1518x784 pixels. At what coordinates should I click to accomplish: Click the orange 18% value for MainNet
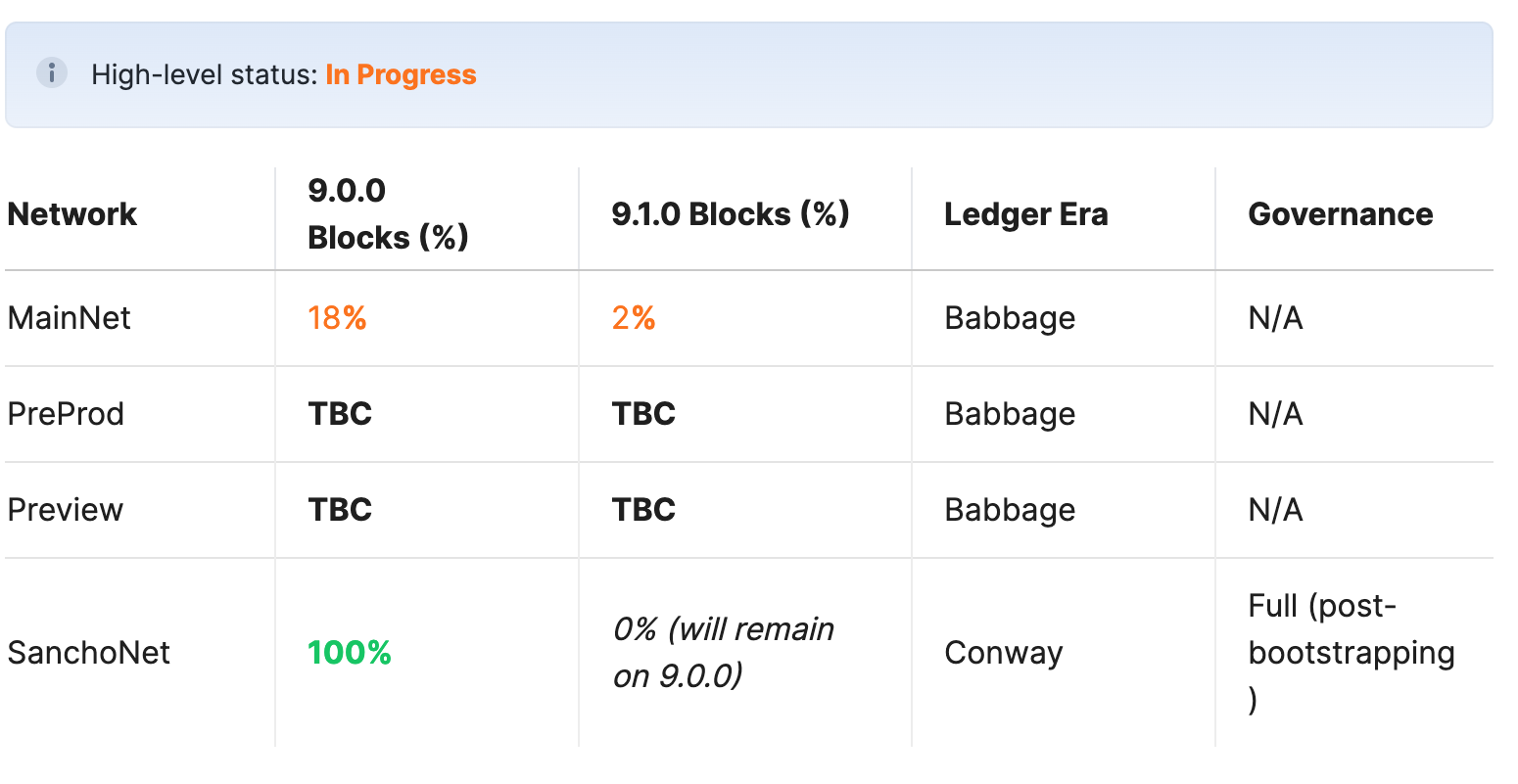pos(337,318)
